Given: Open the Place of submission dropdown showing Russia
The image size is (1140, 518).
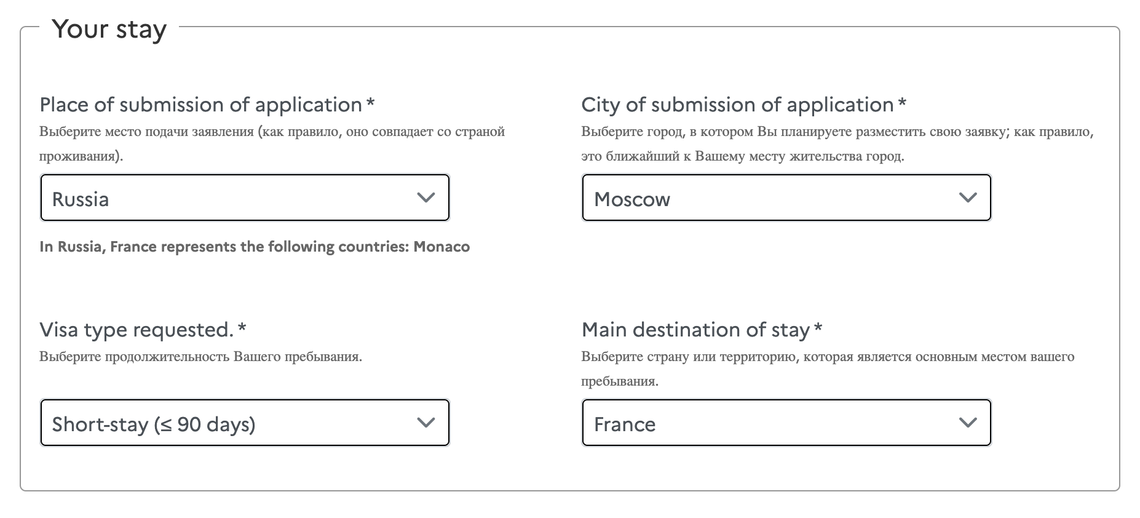Looking at the screenshot, I should [x=244, y=198].
